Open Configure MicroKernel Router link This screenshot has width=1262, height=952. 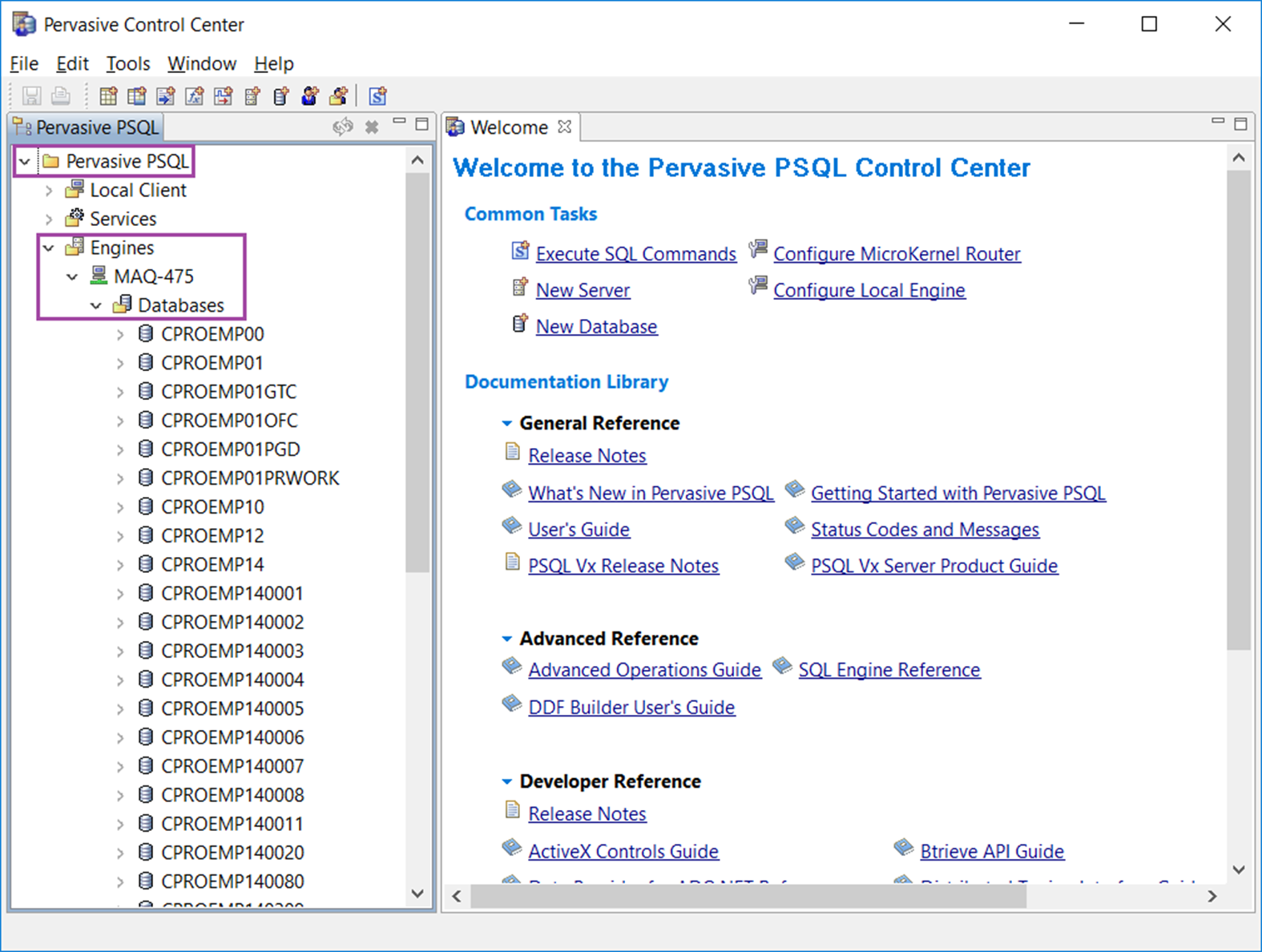tap(897, 254)
